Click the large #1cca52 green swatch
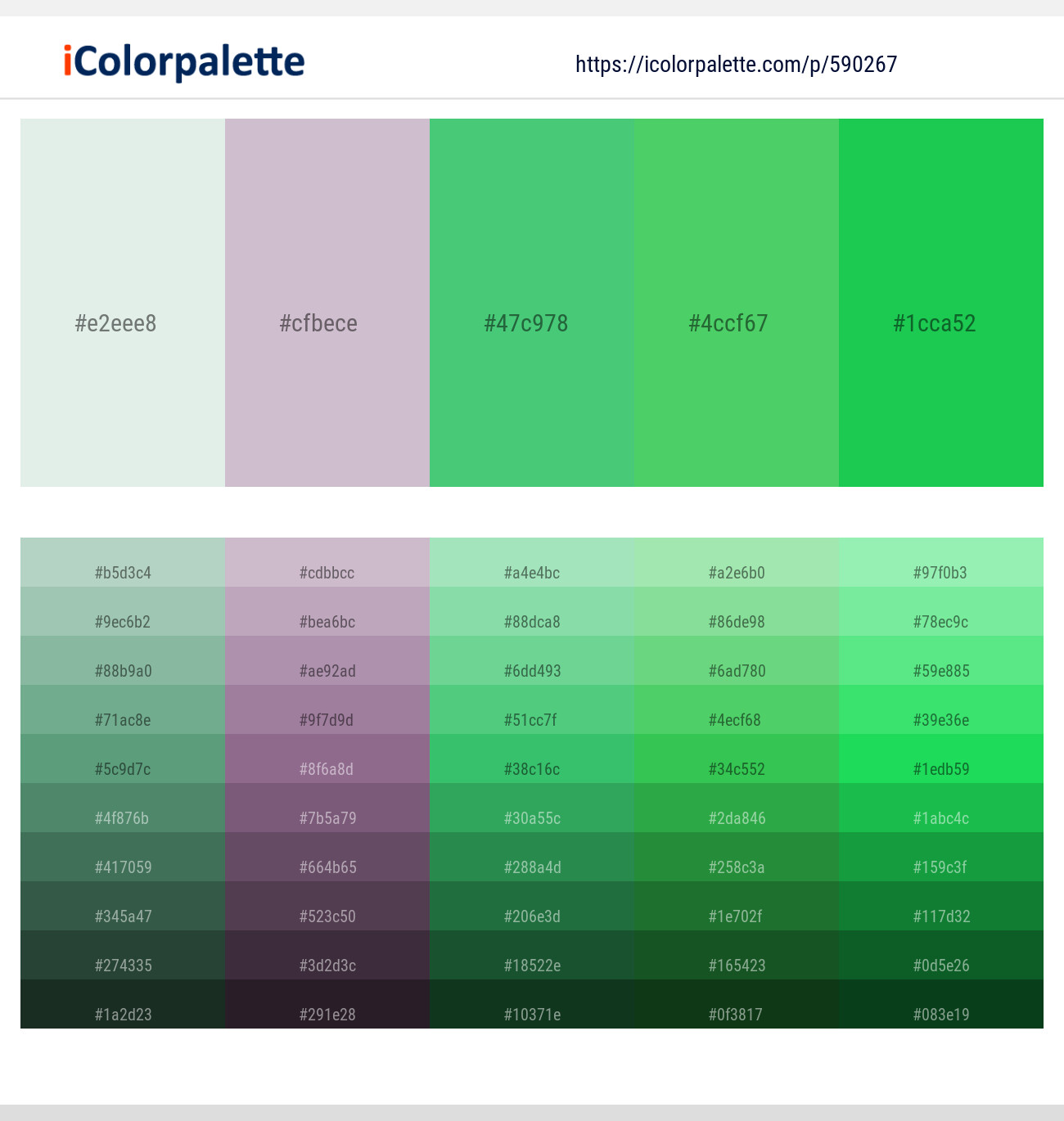 click(941, 303)
